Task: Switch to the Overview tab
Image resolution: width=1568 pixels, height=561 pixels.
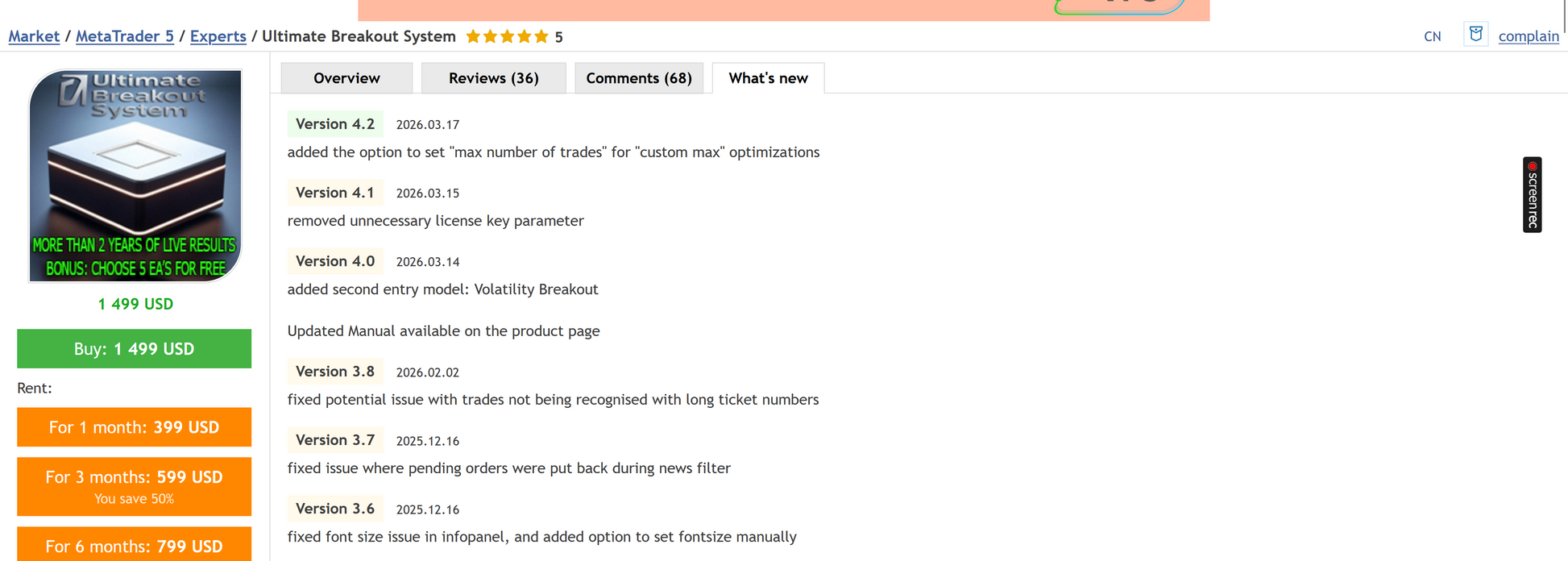Action: (x=346, y=78)
